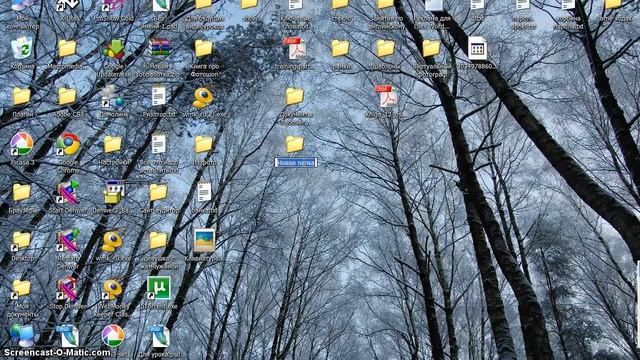Screen dimensions: 640x360
Task: Select the 3034978860 file icon
Action: coord(477,48)
